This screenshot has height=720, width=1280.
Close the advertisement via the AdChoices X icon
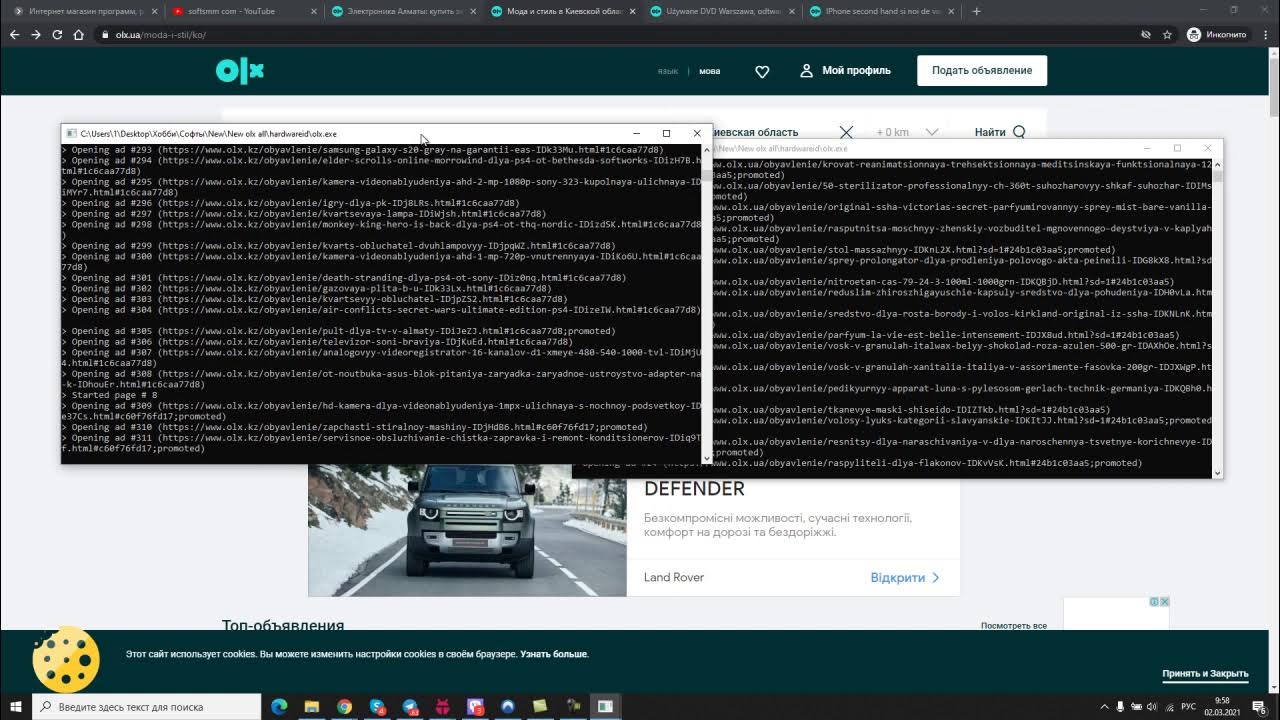pos(1164,601)
